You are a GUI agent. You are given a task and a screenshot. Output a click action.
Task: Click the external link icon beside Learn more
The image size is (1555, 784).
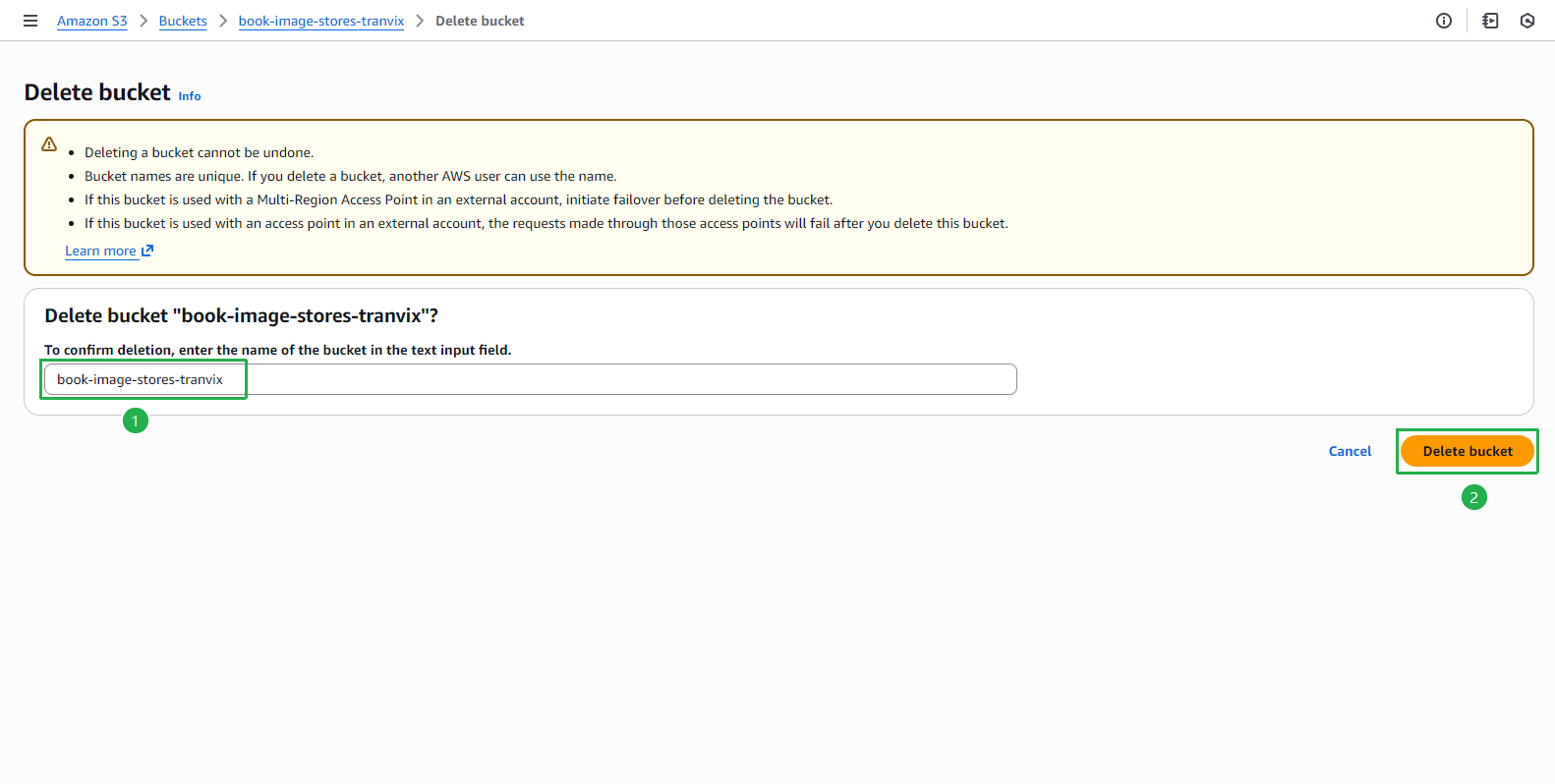(x=147, y=251)
